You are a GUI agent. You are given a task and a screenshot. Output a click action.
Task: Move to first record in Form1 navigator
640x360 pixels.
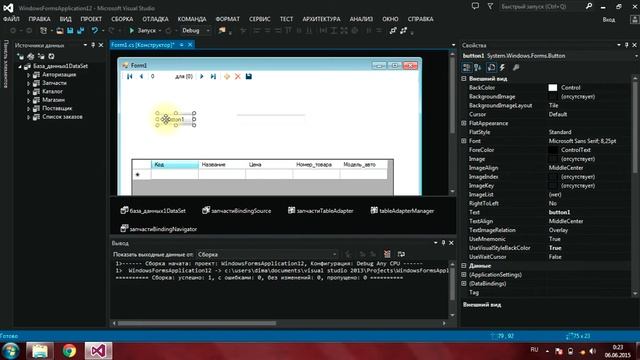click(x=130, y=76)
